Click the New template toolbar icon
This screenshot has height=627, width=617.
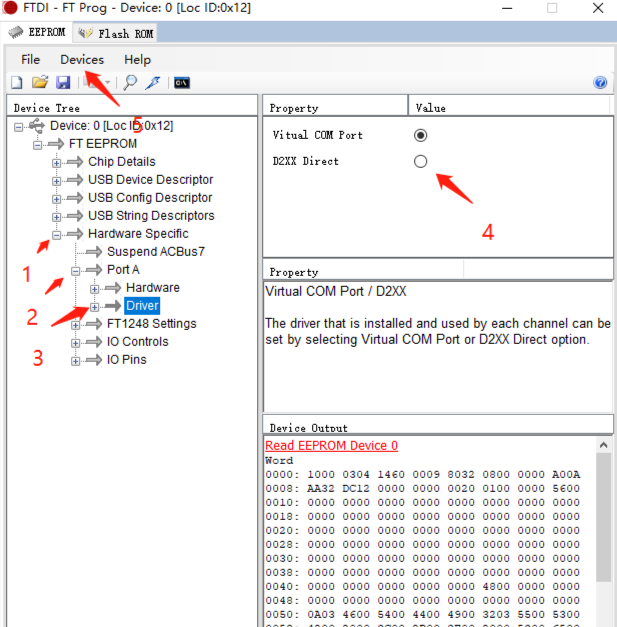point(17,82)
